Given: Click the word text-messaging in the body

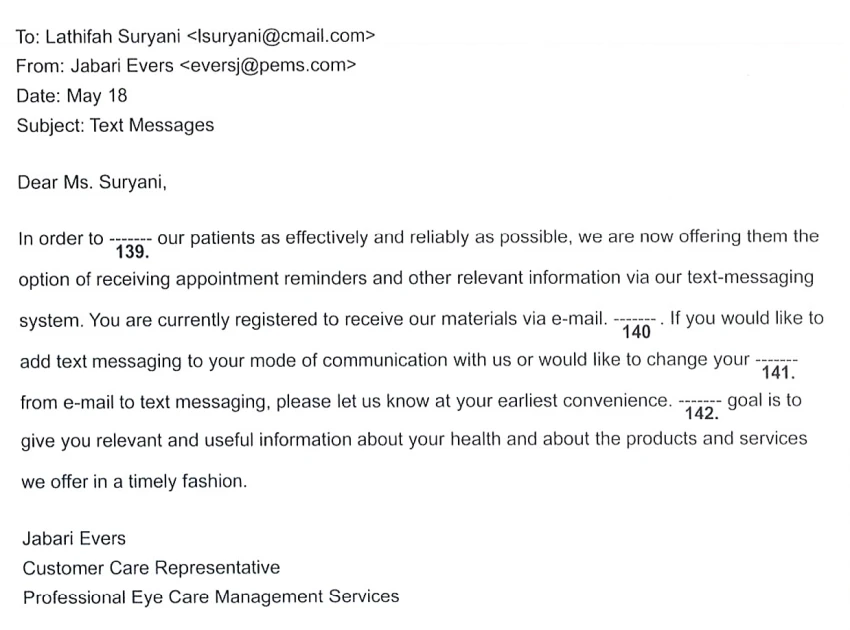Looking at the screenshot, I should click(751, 278).
